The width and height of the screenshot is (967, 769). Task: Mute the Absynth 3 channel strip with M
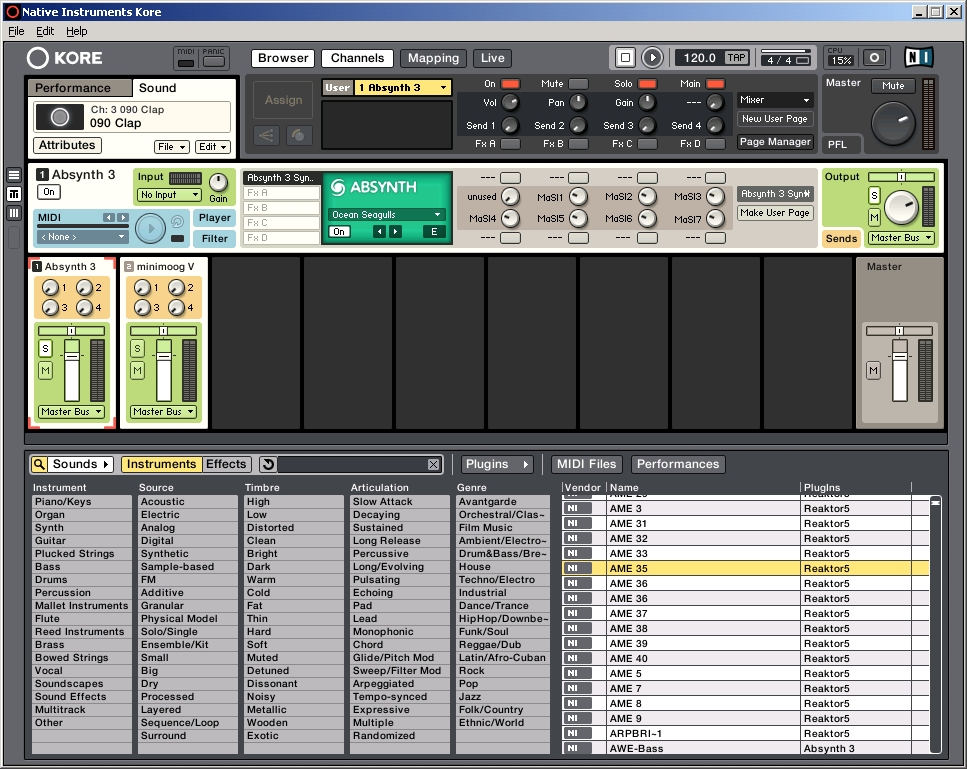coord(45,371)
